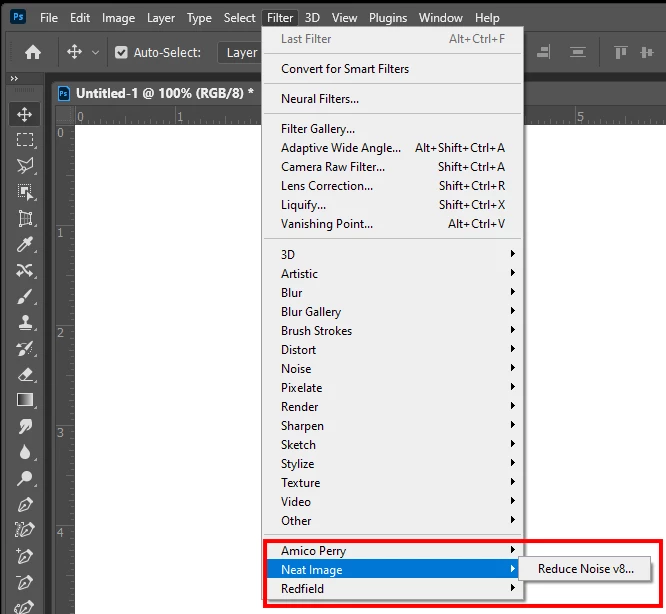Open the Image menu
Viewport: 666px width, 614px height.
tap(119, 18)
